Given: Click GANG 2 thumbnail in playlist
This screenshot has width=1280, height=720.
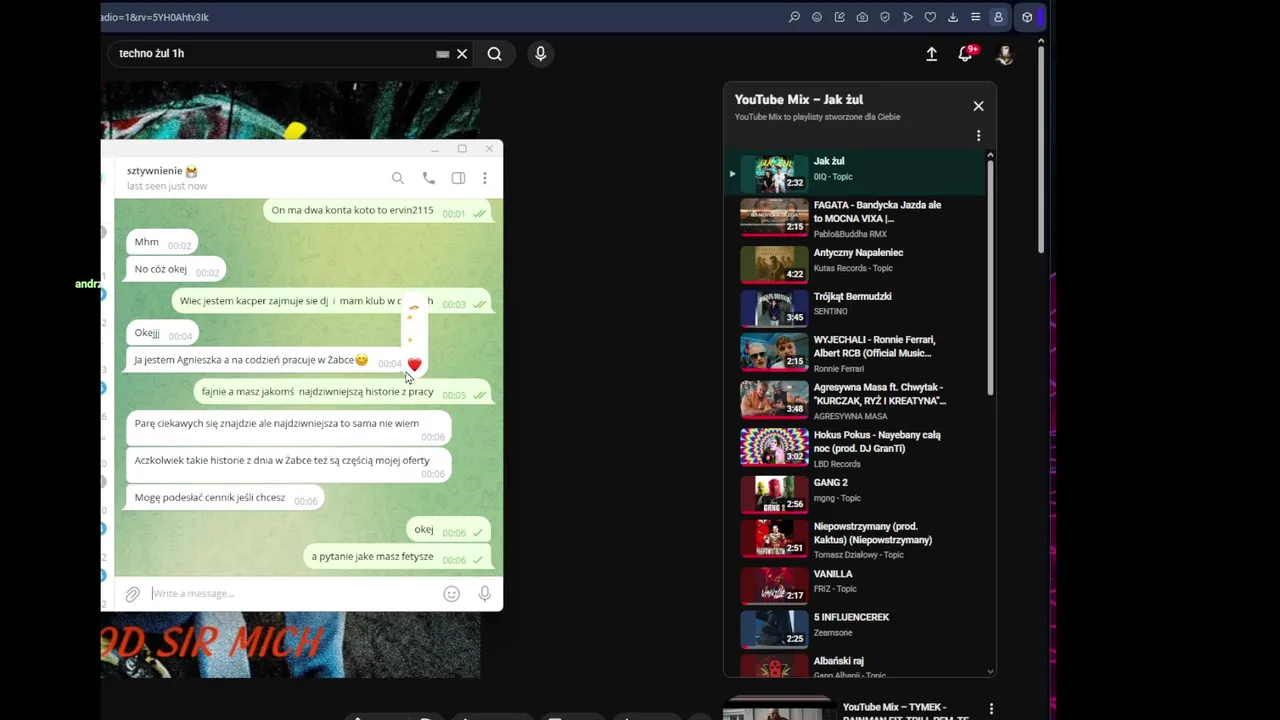Looking at the screenshot, I should pyautogui.click(x=774, y=493).
